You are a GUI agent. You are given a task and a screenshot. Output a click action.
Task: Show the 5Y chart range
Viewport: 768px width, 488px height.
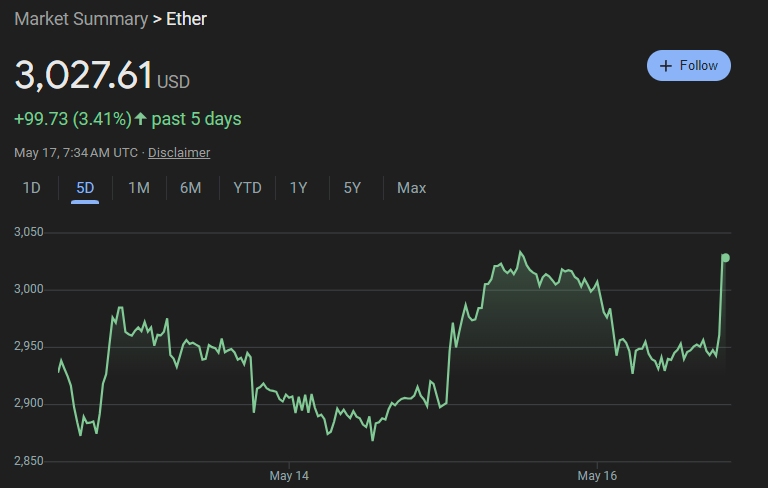pos(352,188)
